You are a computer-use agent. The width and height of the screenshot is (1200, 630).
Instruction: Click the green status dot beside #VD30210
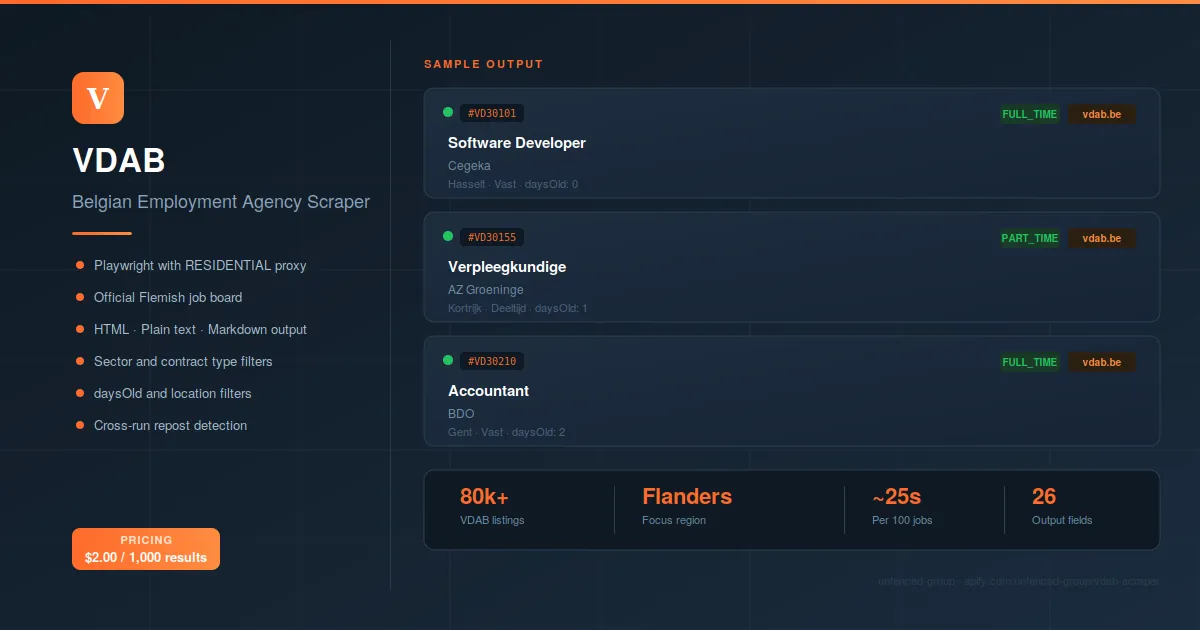click(448, 360)
